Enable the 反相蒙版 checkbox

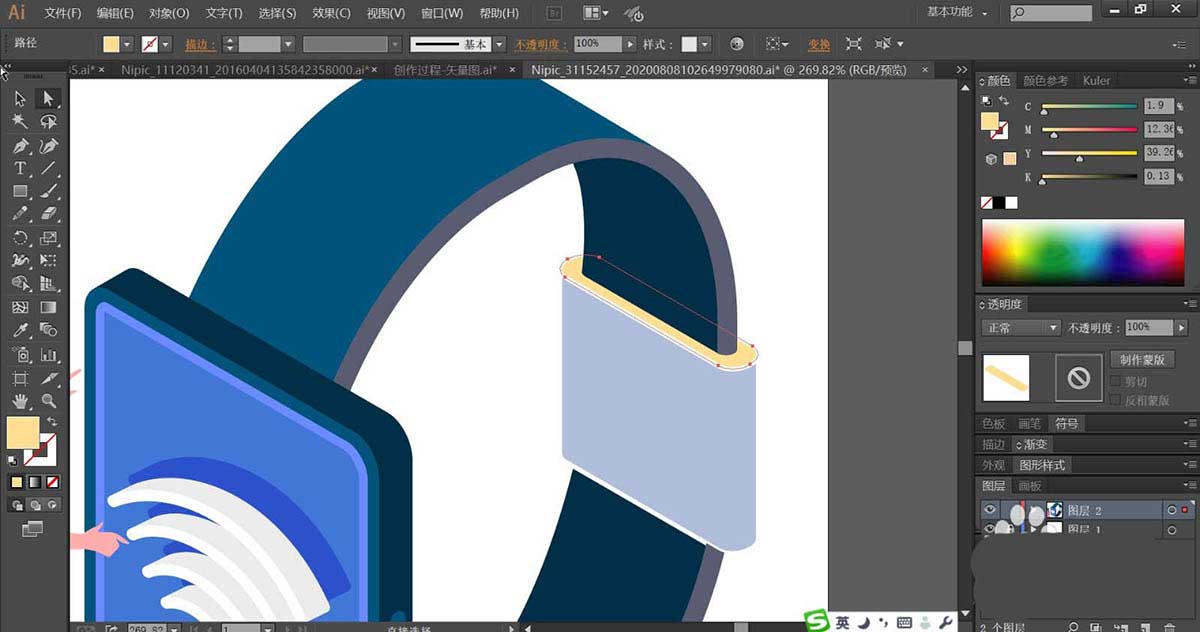pyautogui.click(x=1116, y=400)
